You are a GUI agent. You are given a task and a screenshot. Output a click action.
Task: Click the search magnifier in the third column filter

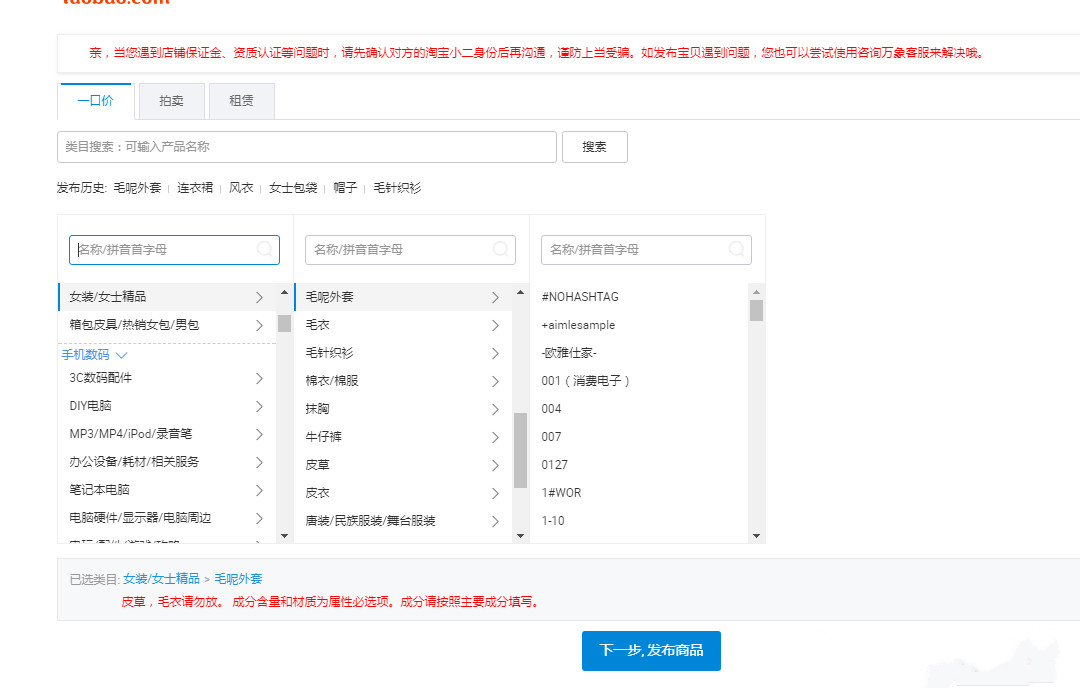click(735, 249)
